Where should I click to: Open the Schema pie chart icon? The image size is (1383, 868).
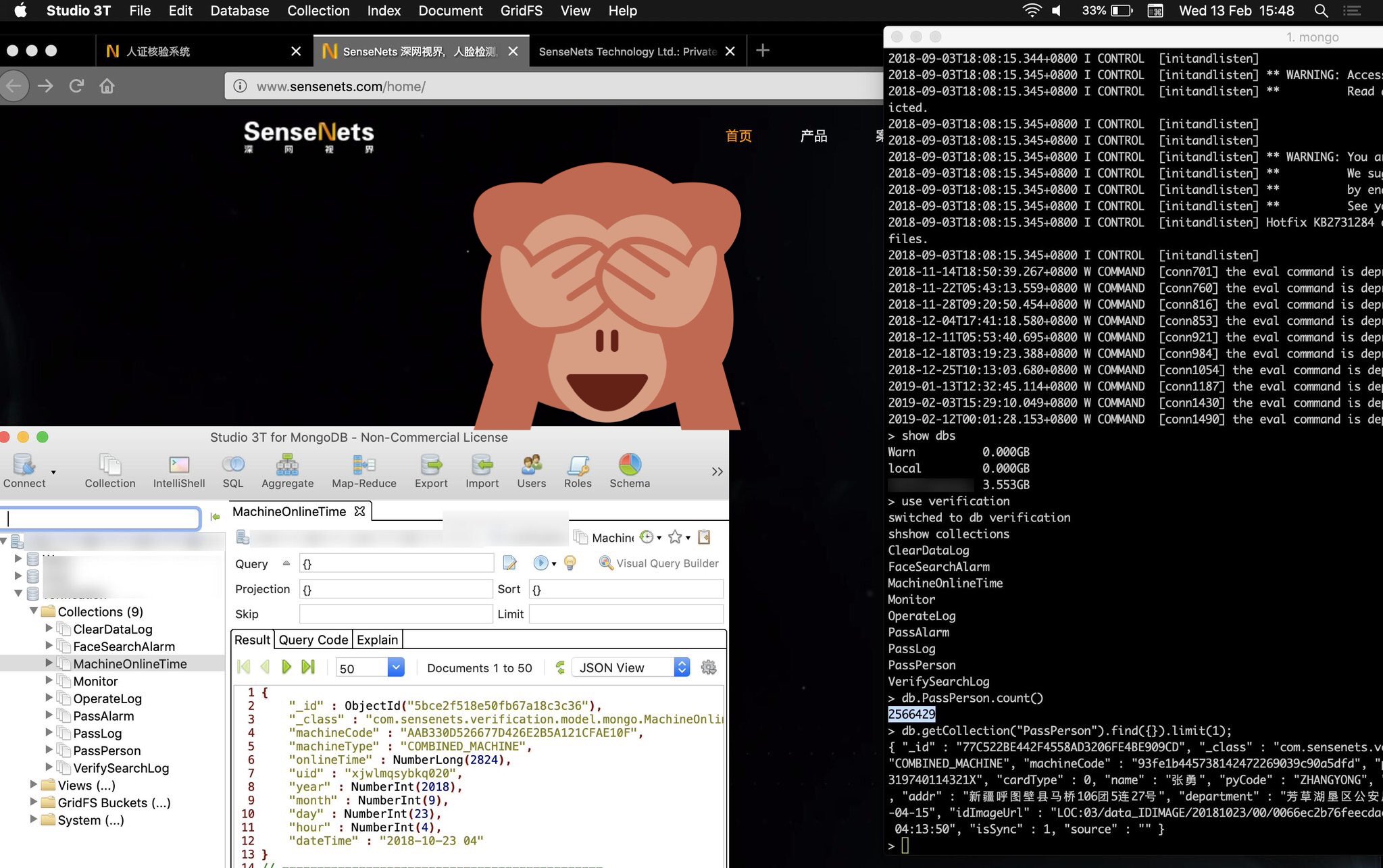click(x=629, y=465)
